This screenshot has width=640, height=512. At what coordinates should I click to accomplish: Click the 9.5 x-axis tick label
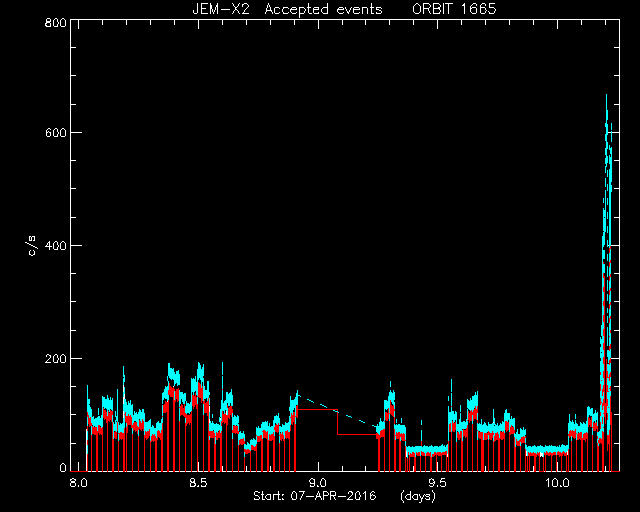(438, 483)
